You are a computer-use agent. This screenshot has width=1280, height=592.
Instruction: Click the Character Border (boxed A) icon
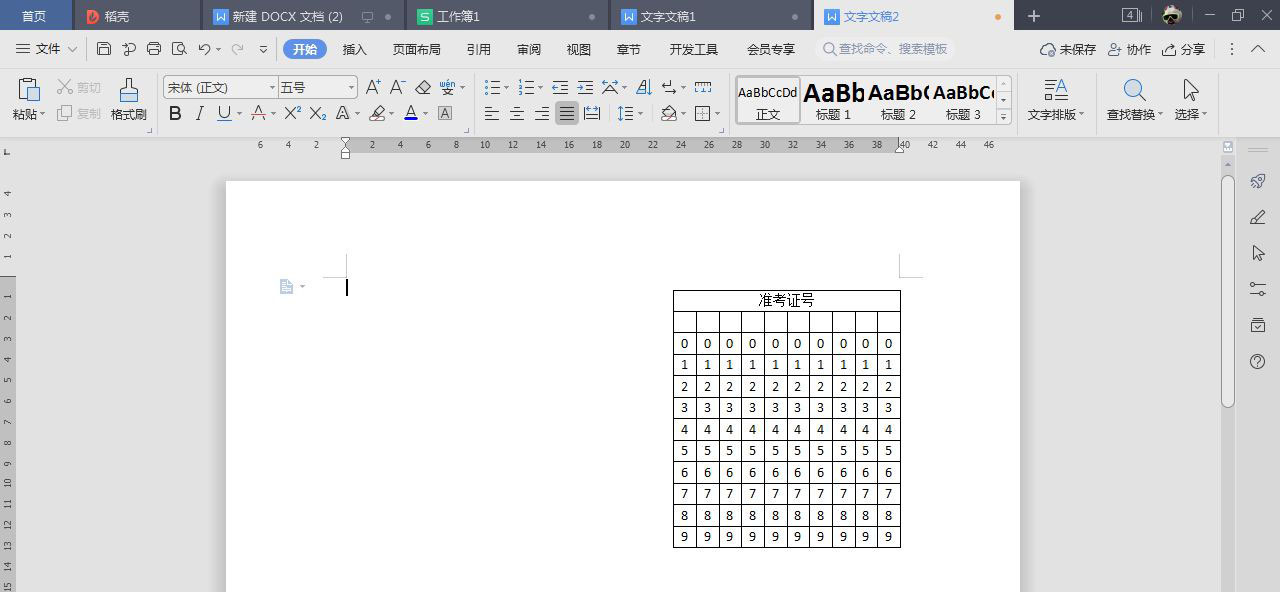pyautogui.click(x=445, y=114)
